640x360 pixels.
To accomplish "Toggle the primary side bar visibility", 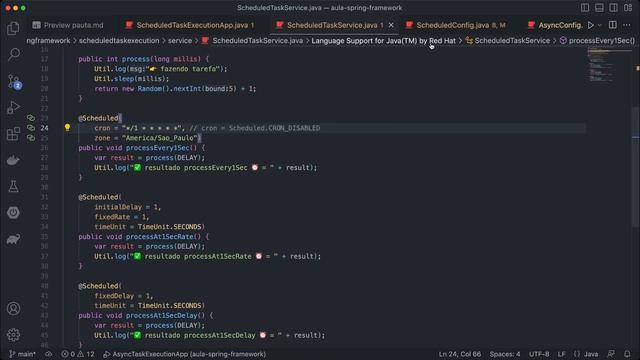I will coord(585,8).
